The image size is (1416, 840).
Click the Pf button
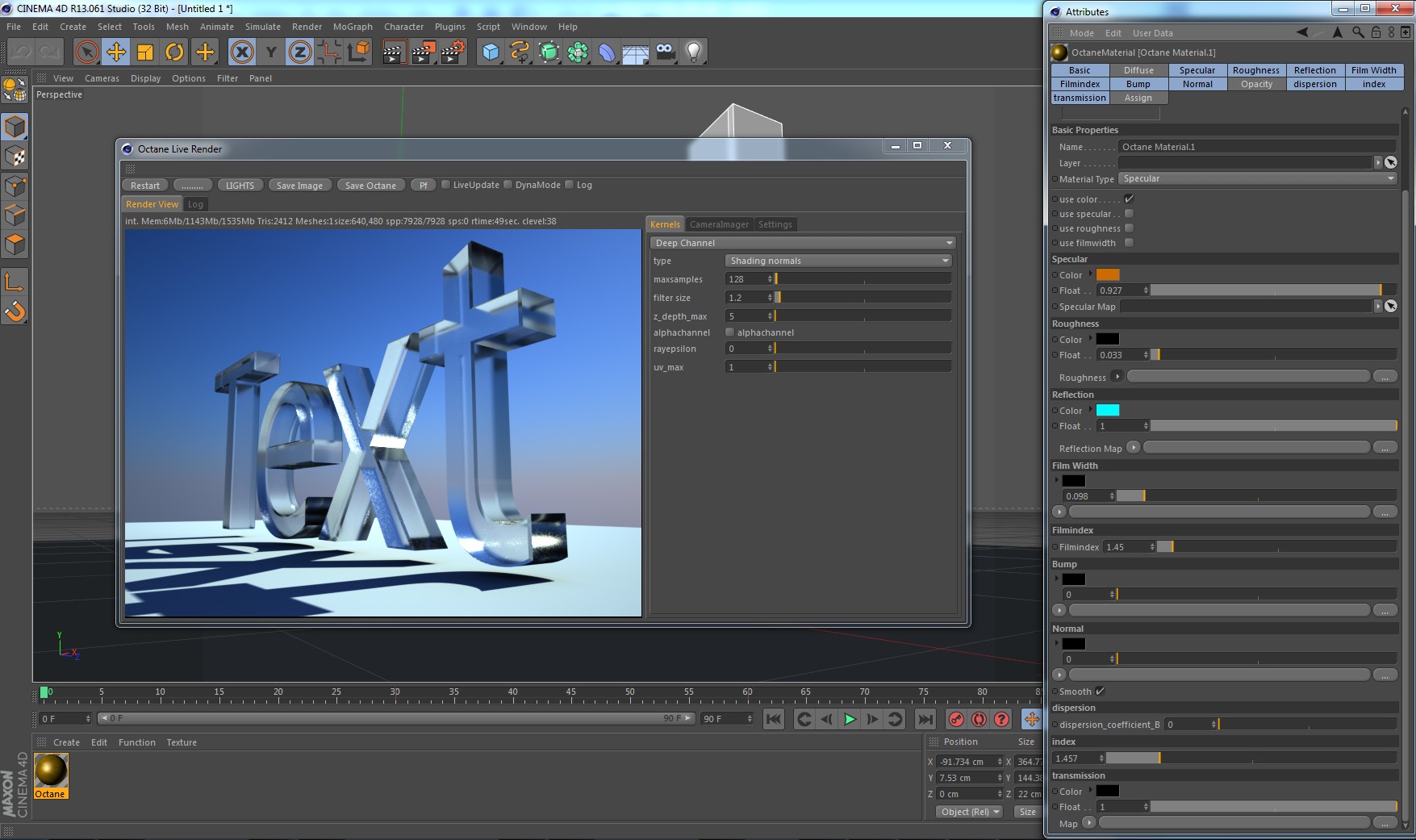423,186
